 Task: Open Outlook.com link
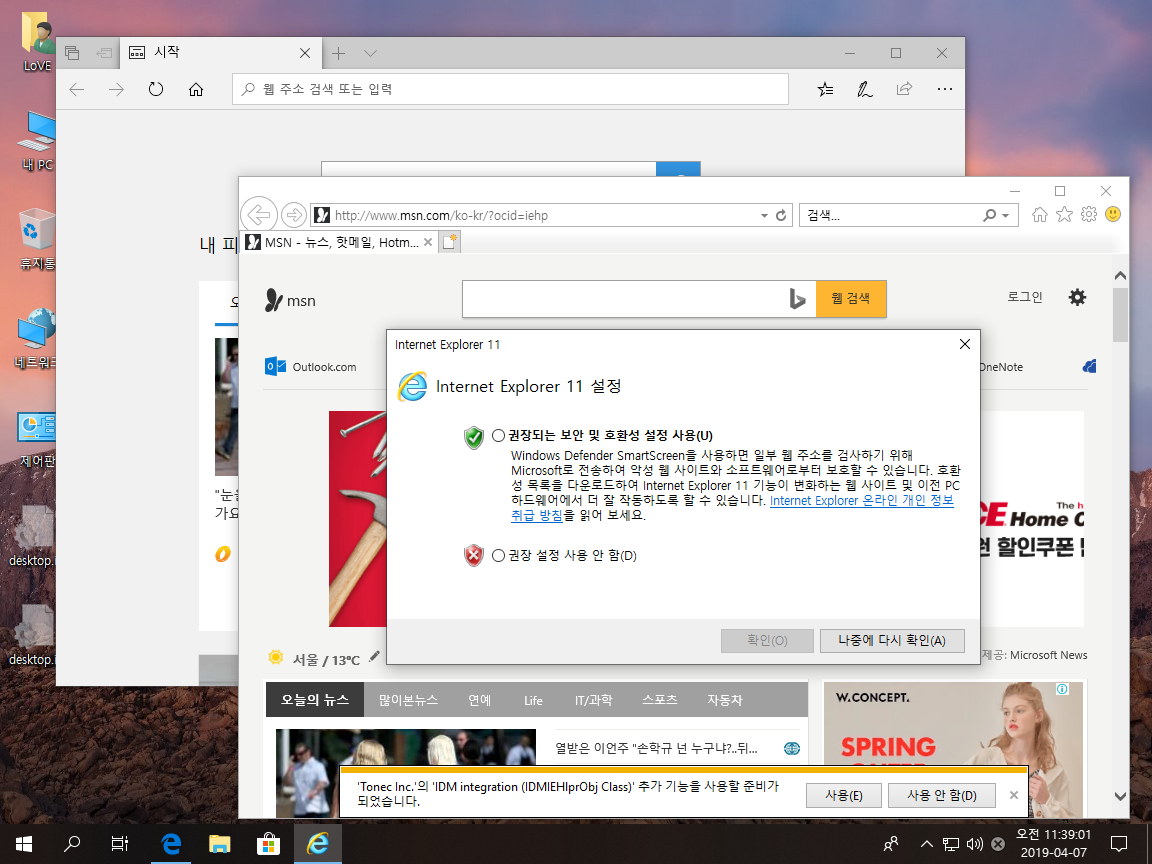pyautogui.click(x=311, y=367)
